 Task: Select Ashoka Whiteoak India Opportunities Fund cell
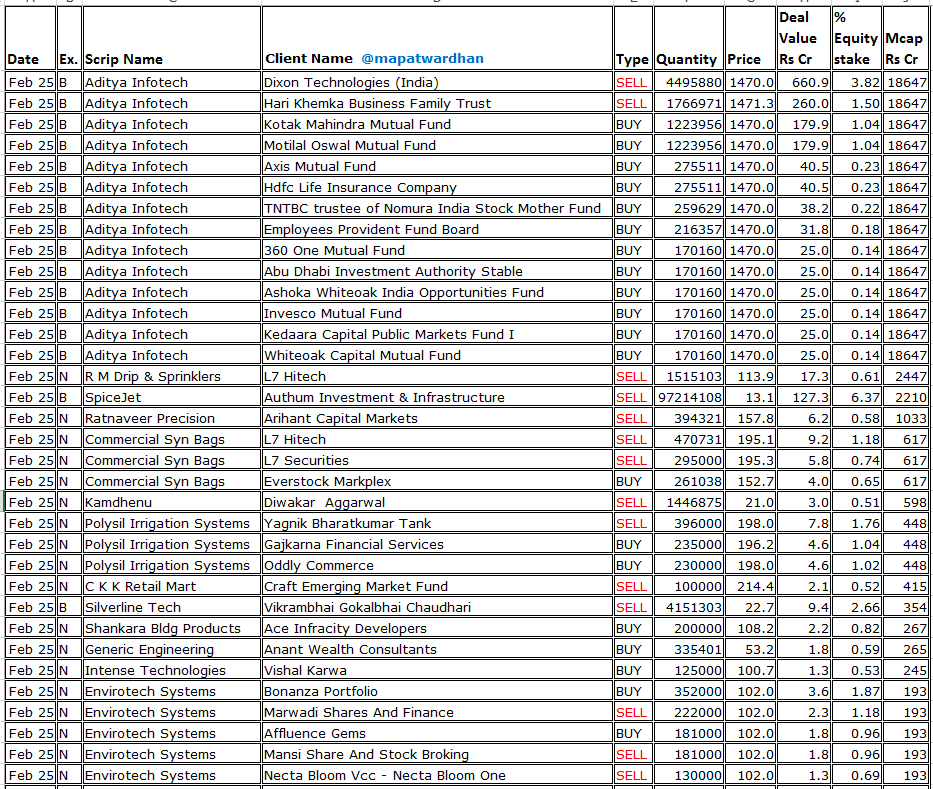point(437,292)
